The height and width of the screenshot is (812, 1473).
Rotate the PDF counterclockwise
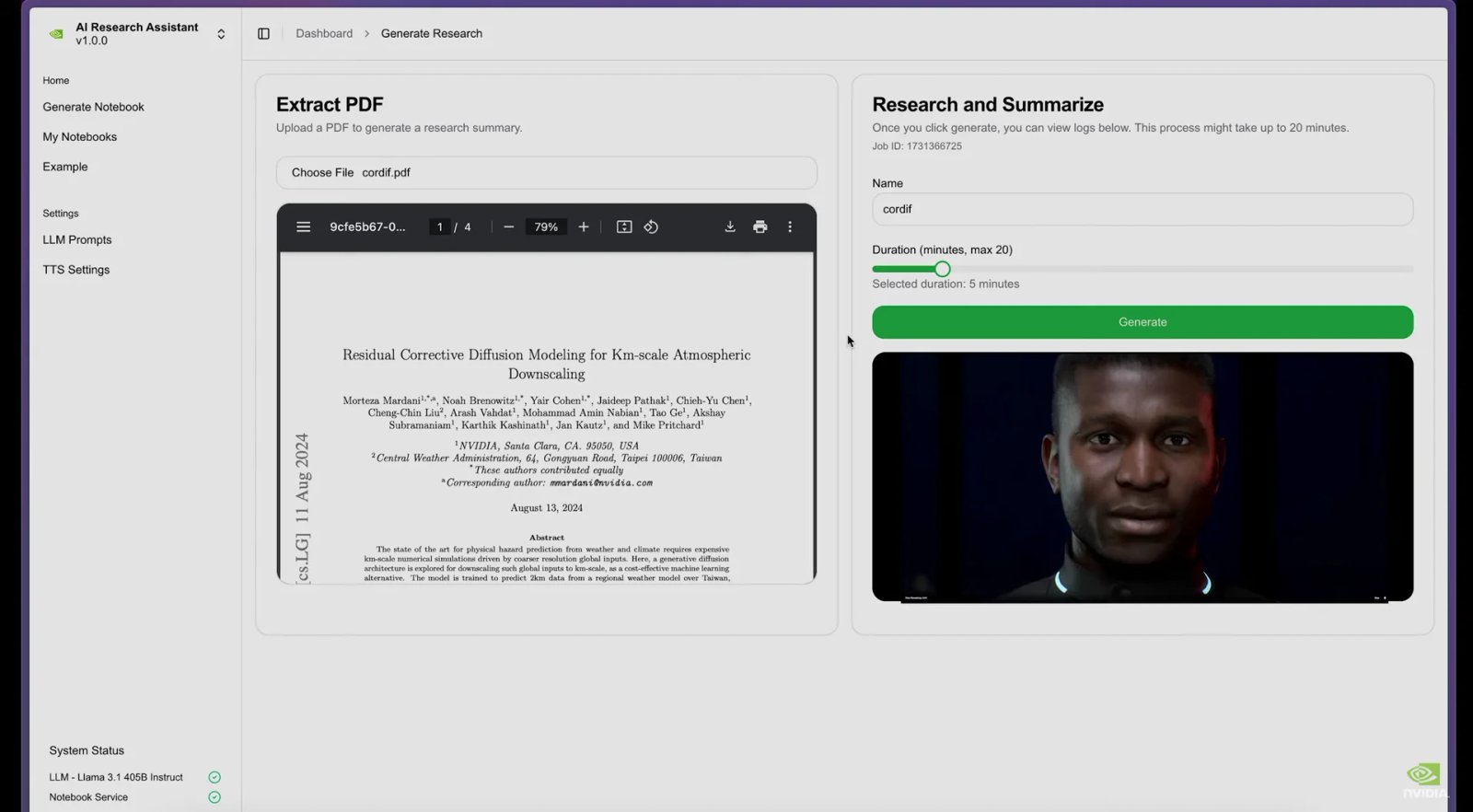click(651, 227)
